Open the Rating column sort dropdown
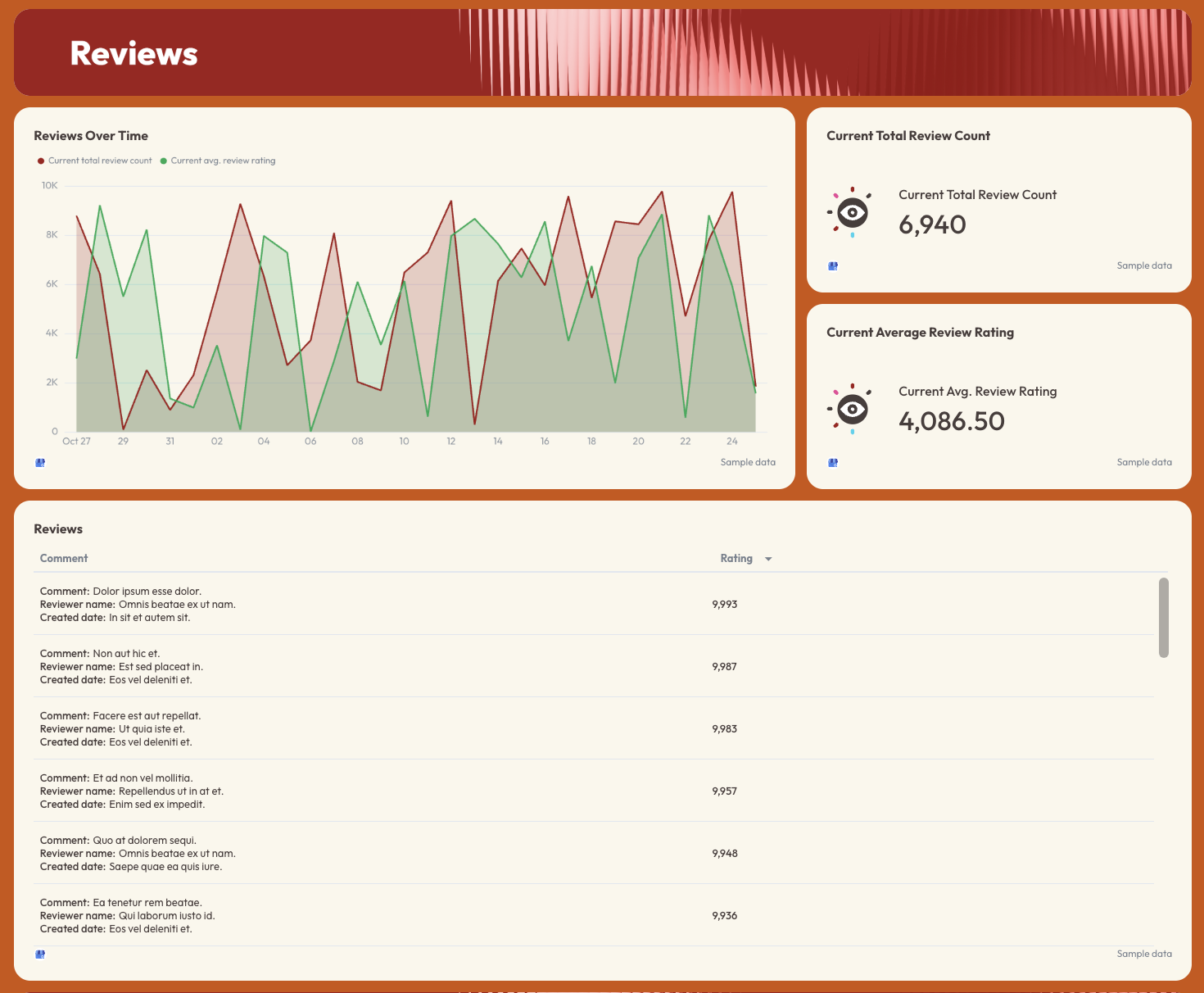 (x=768, y=558)
